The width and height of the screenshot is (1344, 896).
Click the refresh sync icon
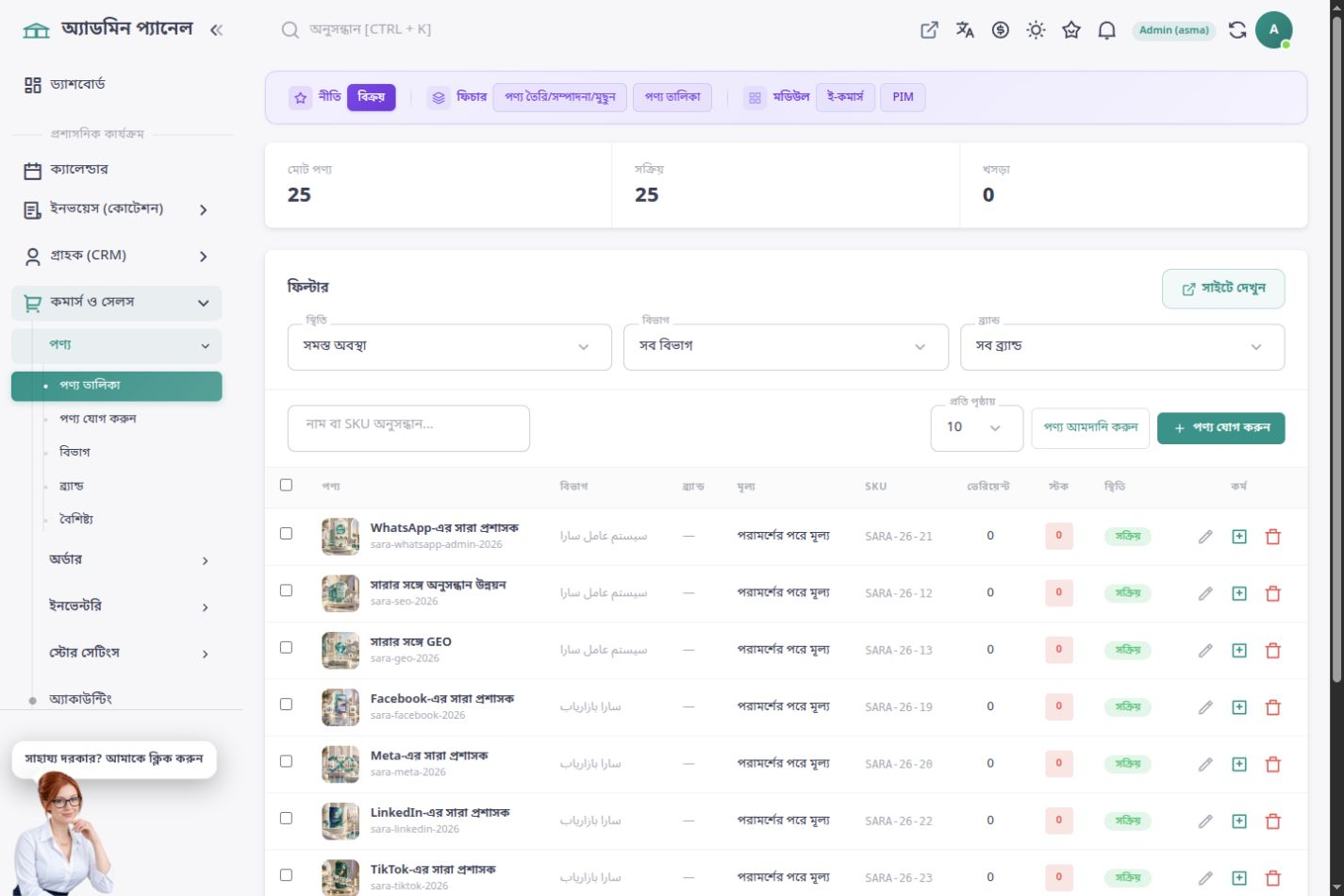click(1237, 30)
